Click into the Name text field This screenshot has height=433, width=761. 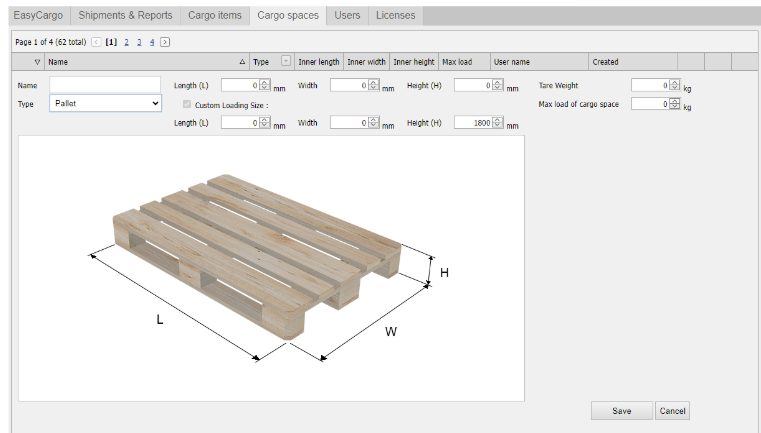[x=105, y=85]
